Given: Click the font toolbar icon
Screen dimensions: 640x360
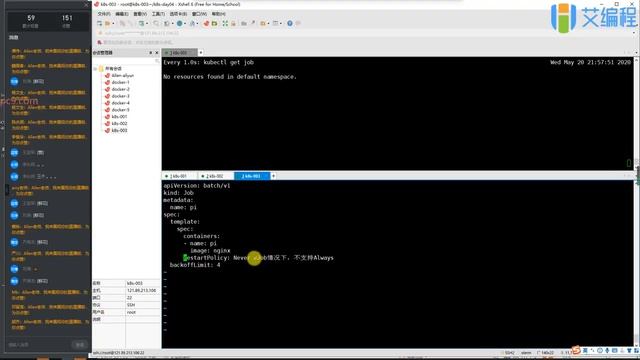Looking at the screenshot, I should click(192, 23).
